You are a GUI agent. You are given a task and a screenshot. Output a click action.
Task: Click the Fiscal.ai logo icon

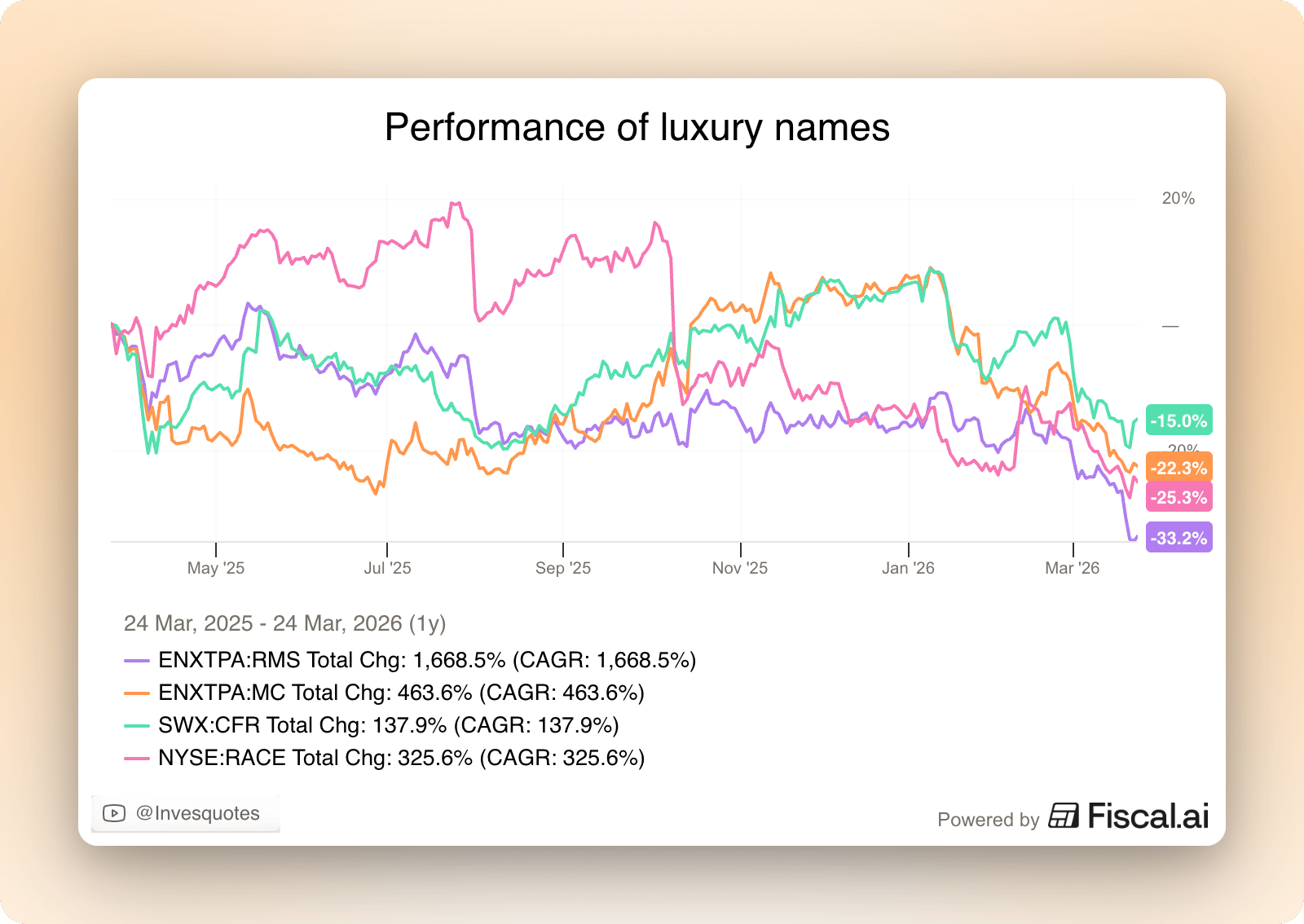(1064, 816)
